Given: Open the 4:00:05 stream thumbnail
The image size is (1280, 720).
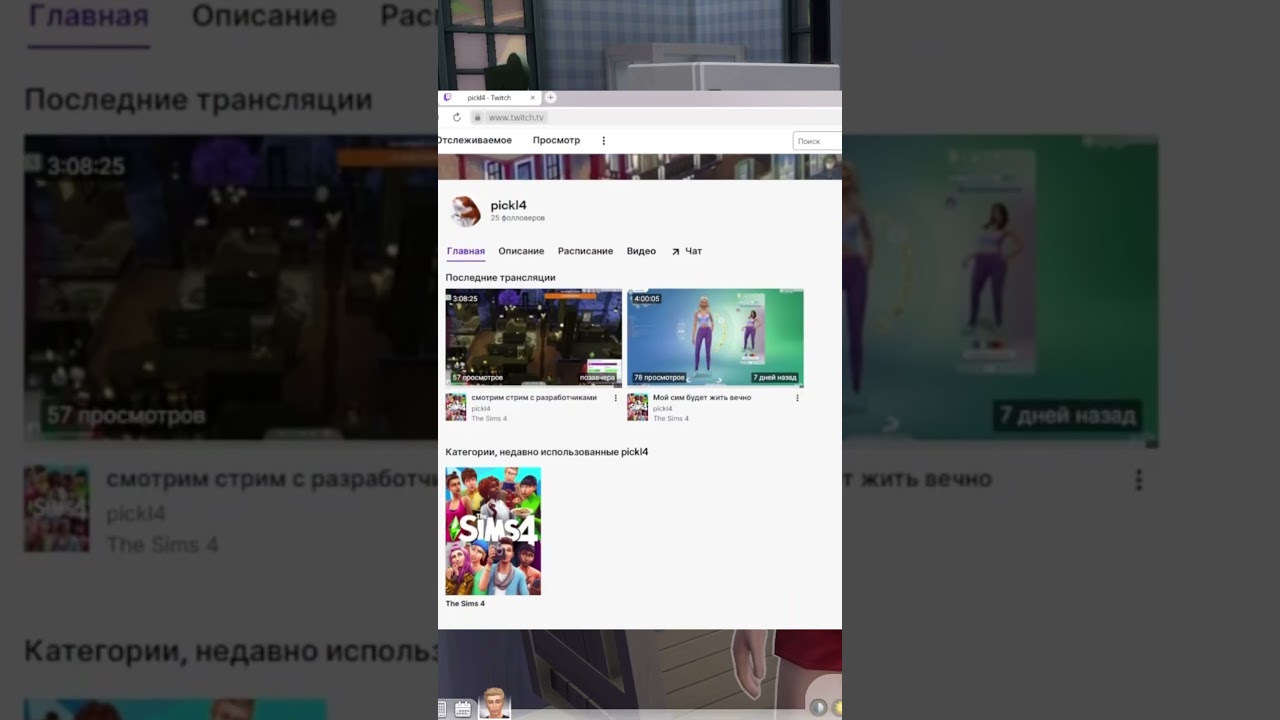Looking at the screenshot, I should tap(715, 338).
